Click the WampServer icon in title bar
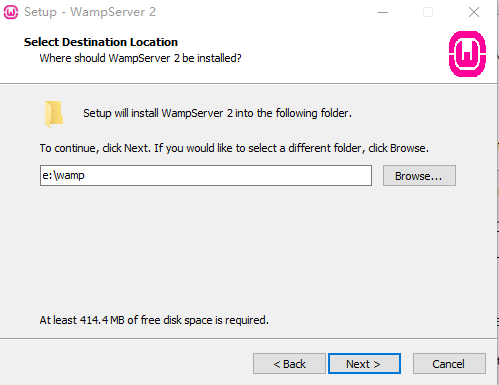The height and width of the screenshot is (385, 499). point(11,12)
